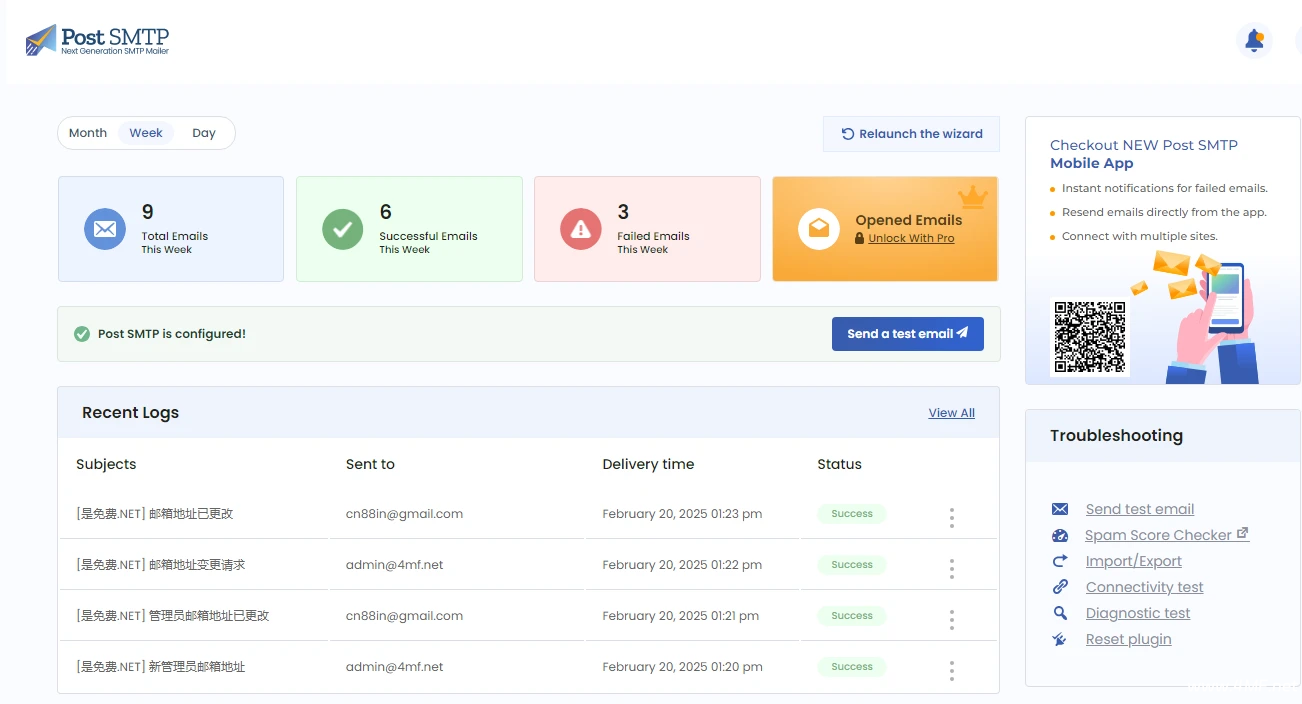Click the Failed Emails warning icon
The height and width of the screenshot is (704, 1302).
pyautogui.click(x=580, y=229)
